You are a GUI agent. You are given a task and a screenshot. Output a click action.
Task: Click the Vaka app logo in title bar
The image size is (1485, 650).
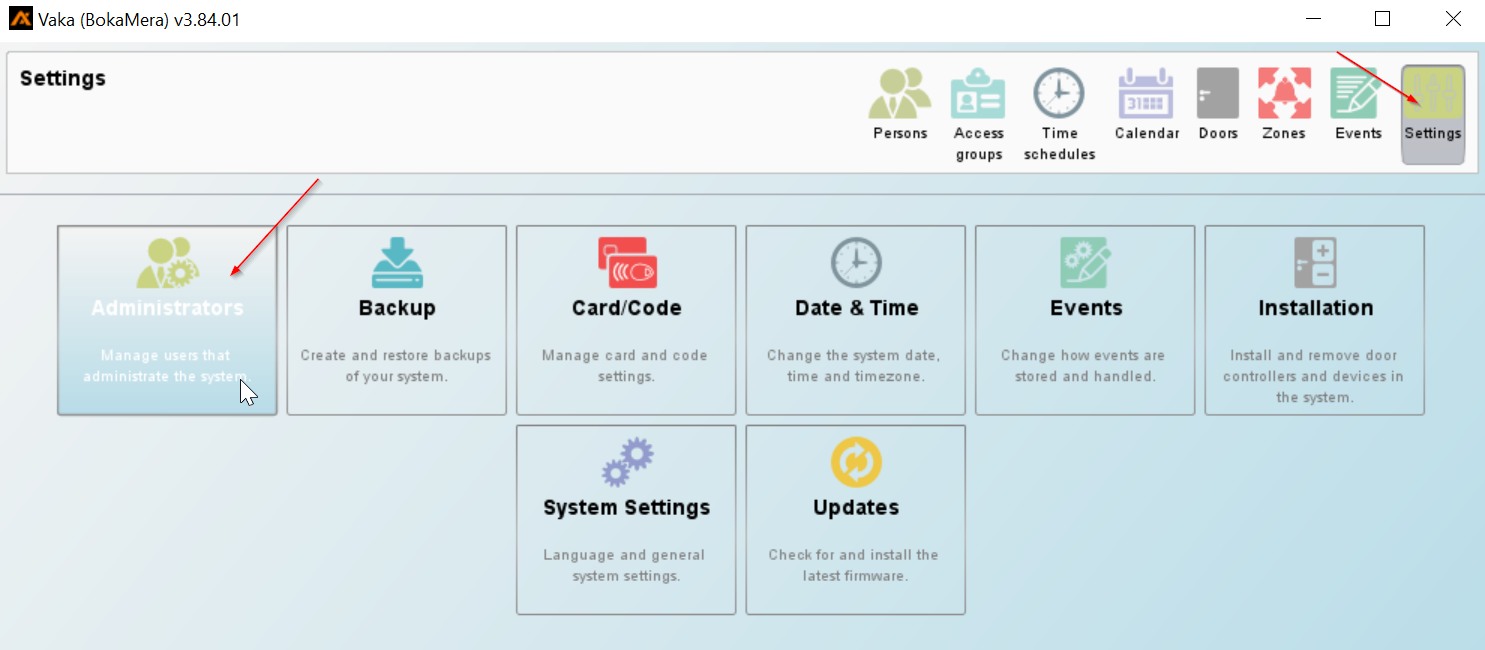[x=20, y=19]
